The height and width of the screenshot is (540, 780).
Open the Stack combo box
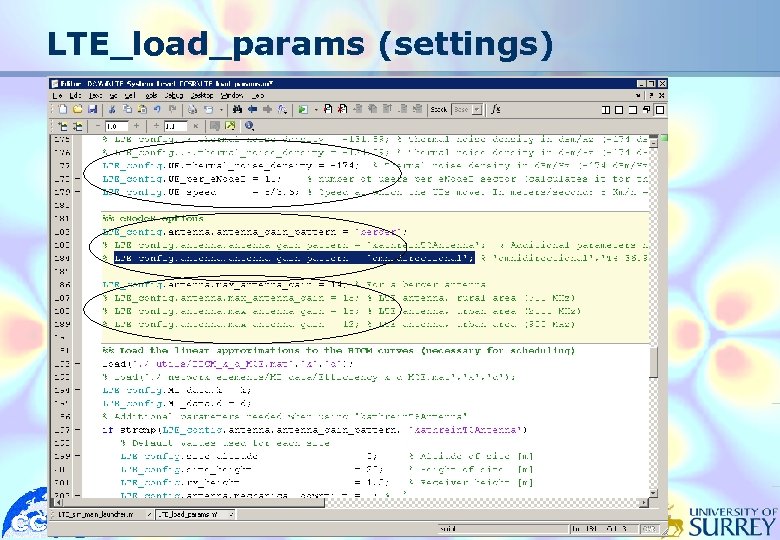click(467, 109)
